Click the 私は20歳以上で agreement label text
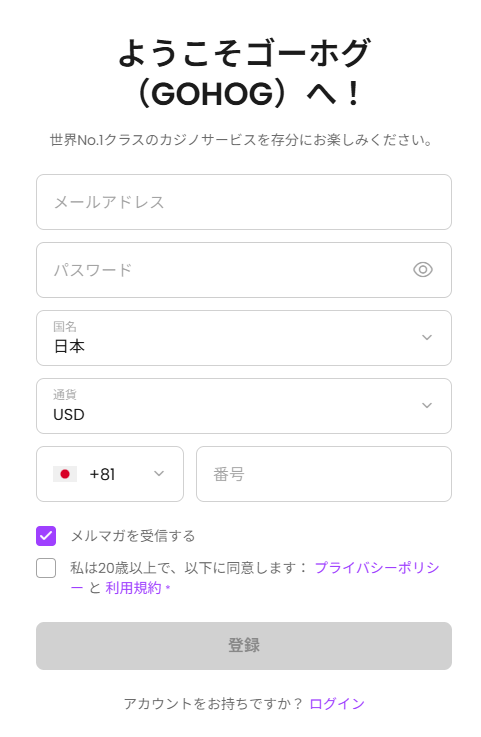Image resolution: width=481 pixels, height=737 pixels. point(188,568)
